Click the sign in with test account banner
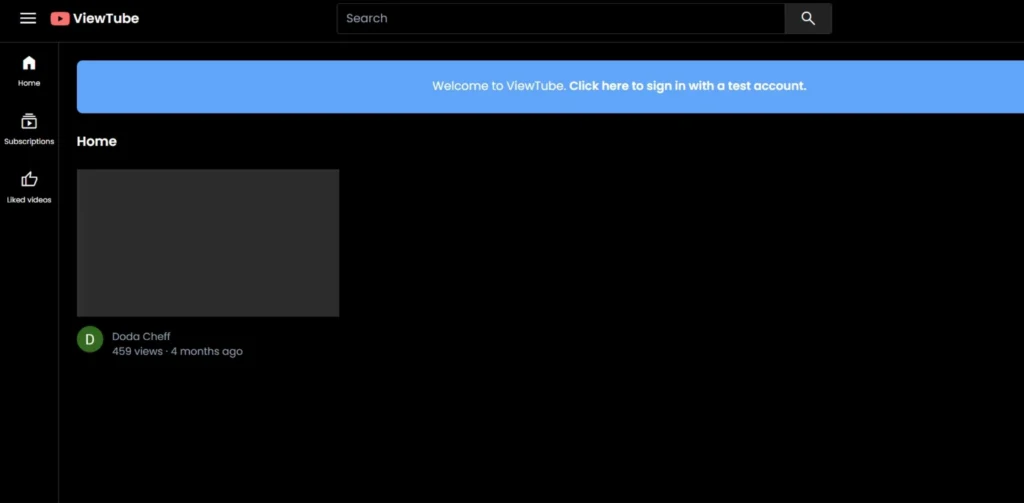The image size is (1024, 503). click(x=550, y=86)
